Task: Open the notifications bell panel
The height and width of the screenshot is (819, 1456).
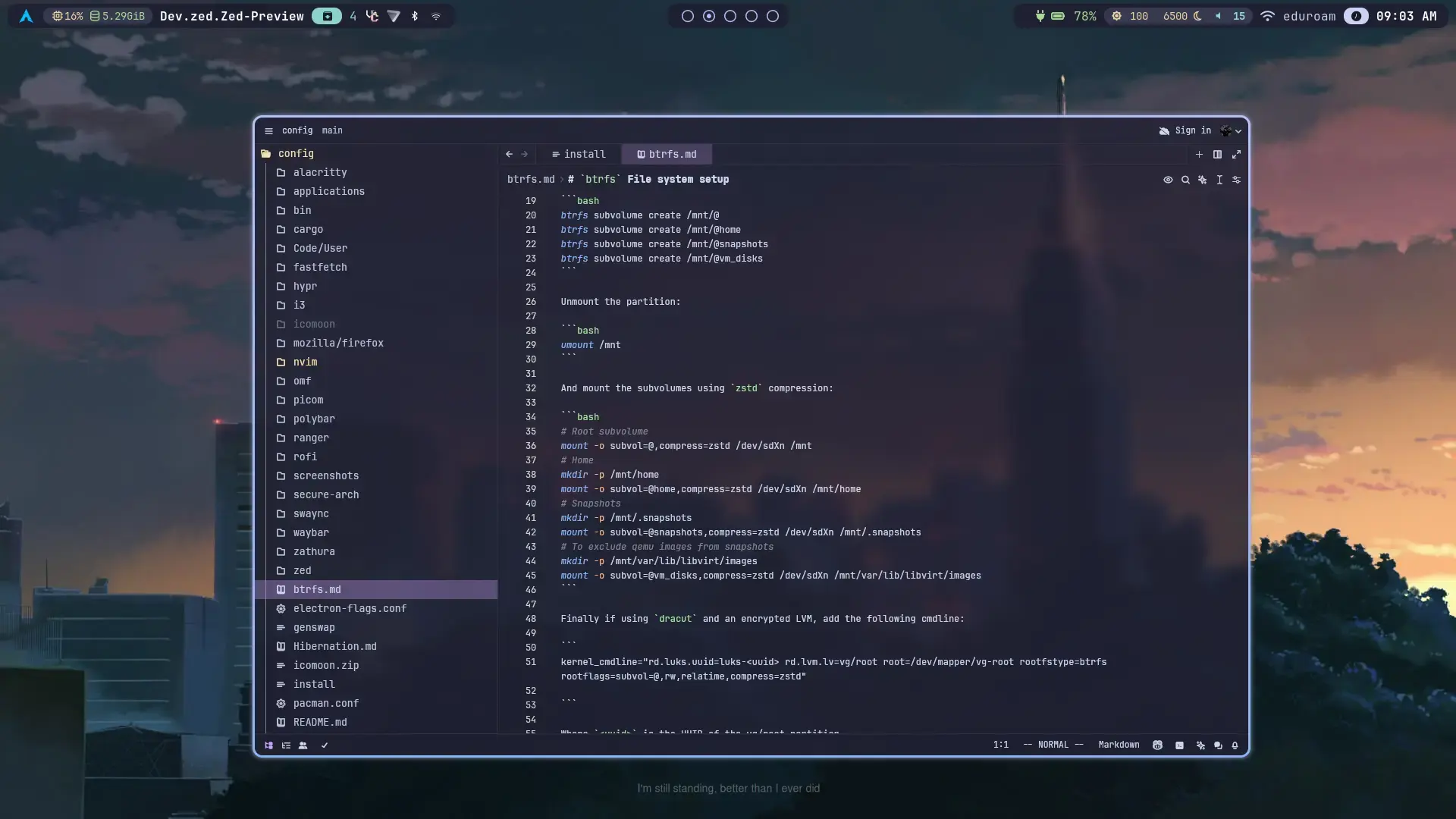Action: coord(1235,745)
